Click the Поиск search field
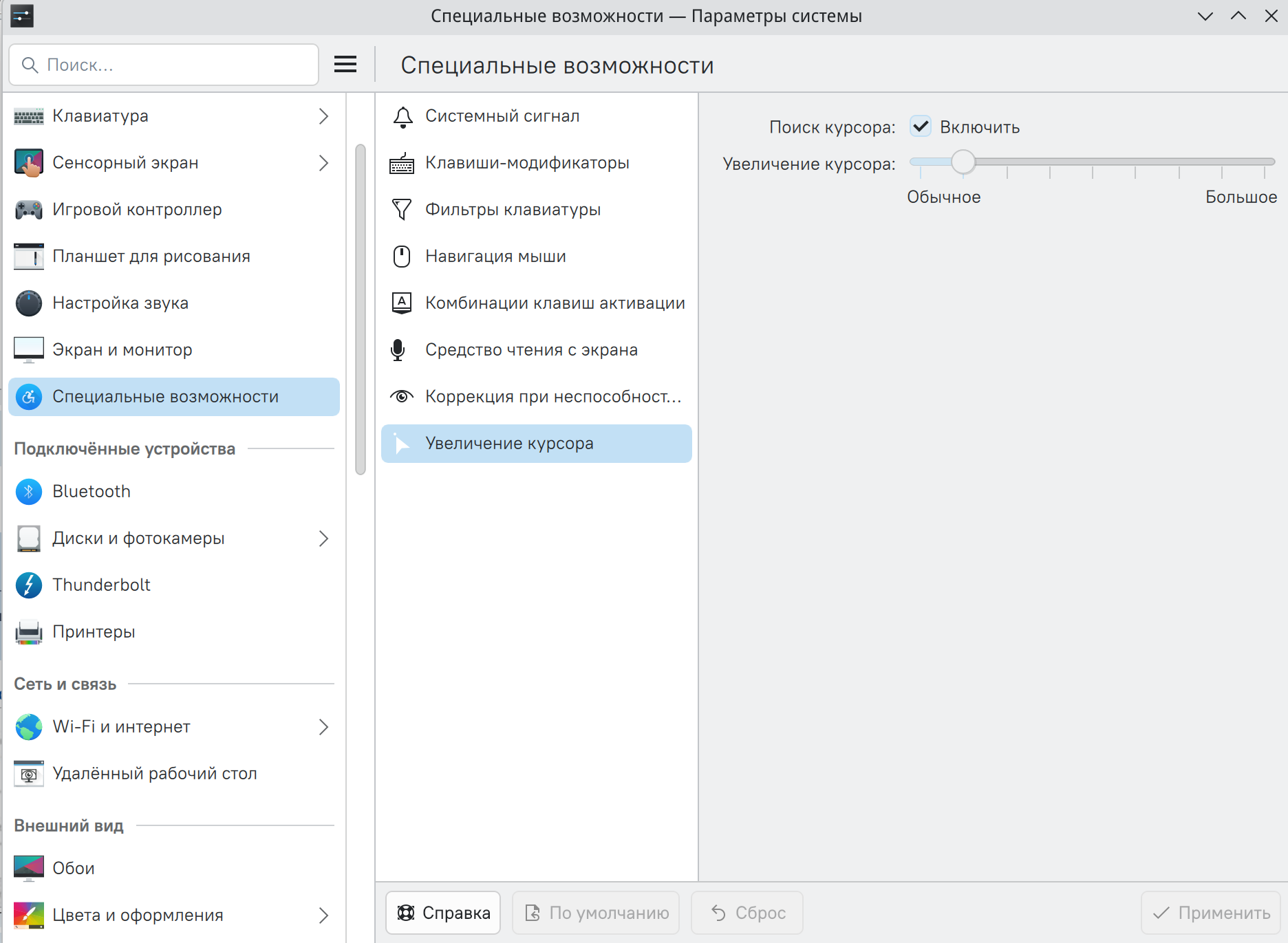Viewport: 1288px width, 943px height. coord(172,65)
